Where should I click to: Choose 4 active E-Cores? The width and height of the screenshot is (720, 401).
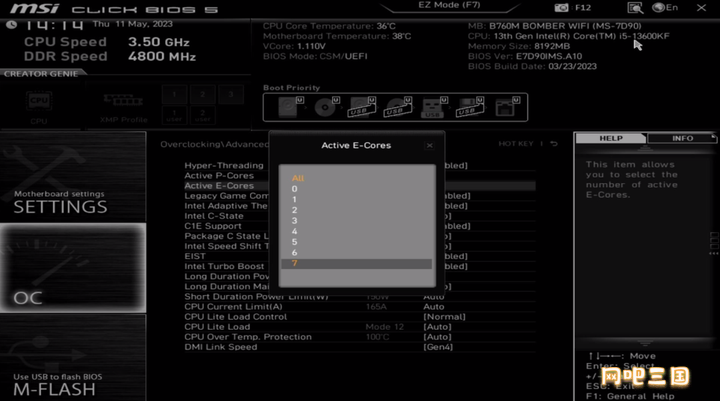(356, 231)
